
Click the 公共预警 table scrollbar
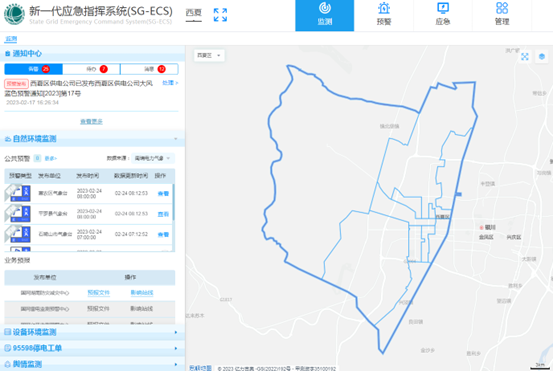pos(174,202)
